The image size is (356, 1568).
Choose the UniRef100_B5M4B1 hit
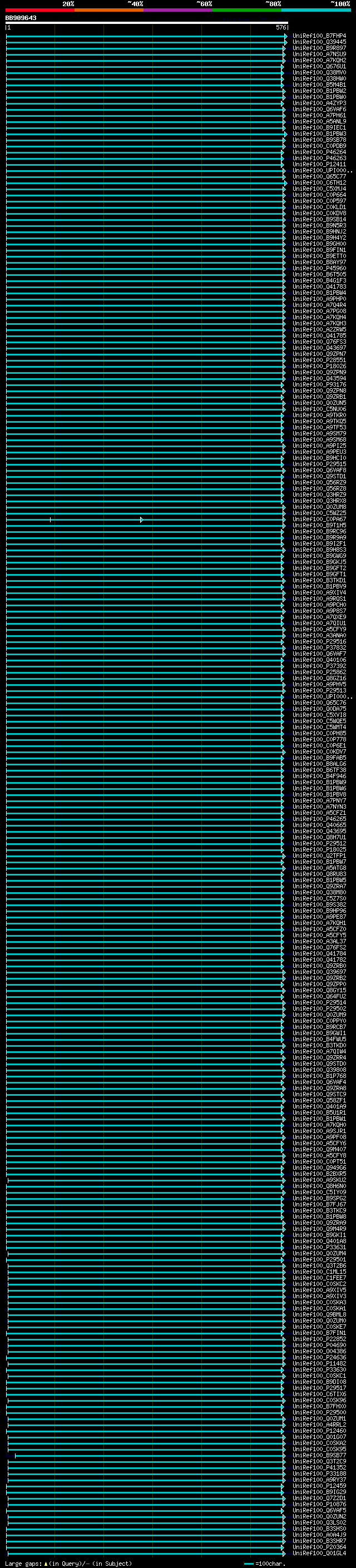coord(319,85)
